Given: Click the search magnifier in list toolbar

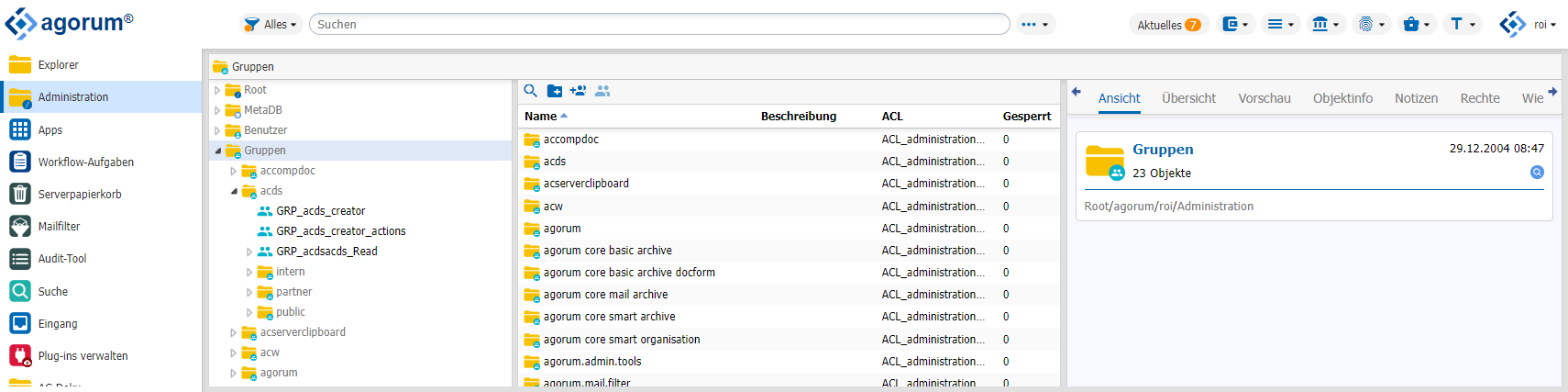Looking at the screenshot, I should (530, 91).
